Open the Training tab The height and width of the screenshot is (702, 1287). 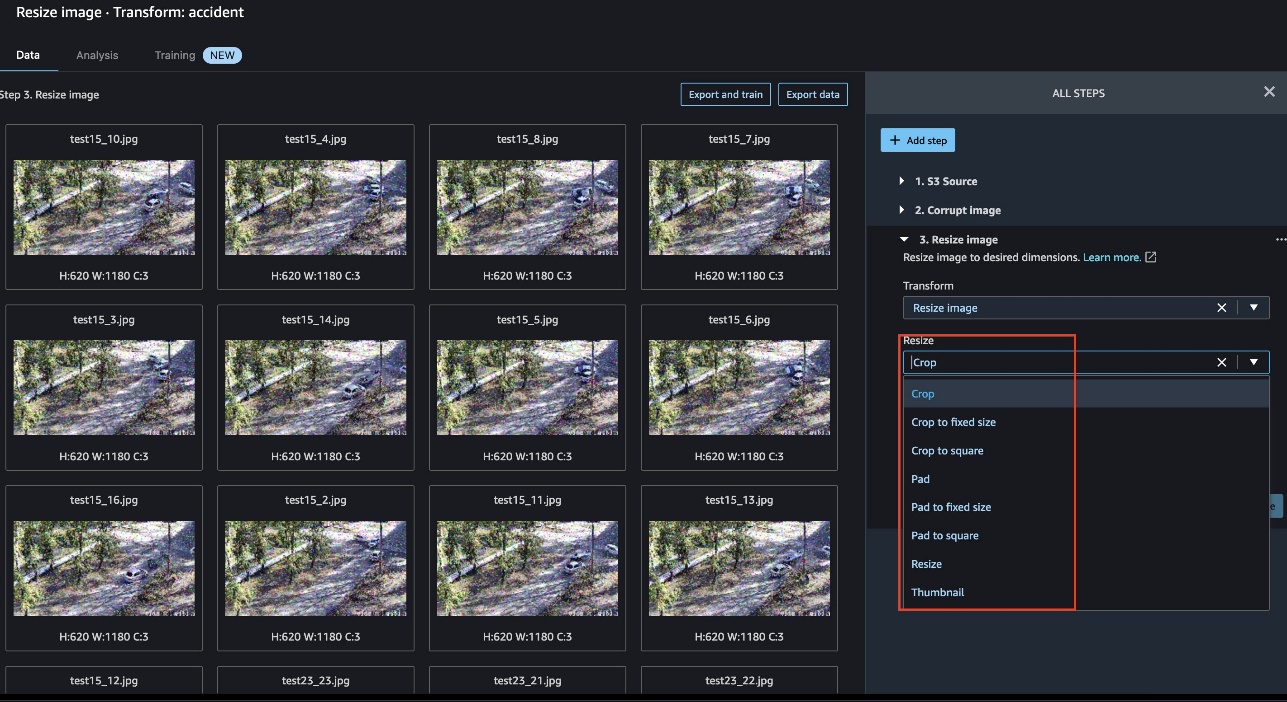175,55
